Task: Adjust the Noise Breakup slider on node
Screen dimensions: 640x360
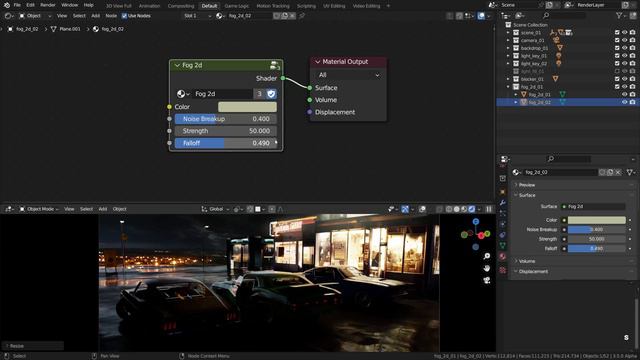Action: tap(226, 119)
